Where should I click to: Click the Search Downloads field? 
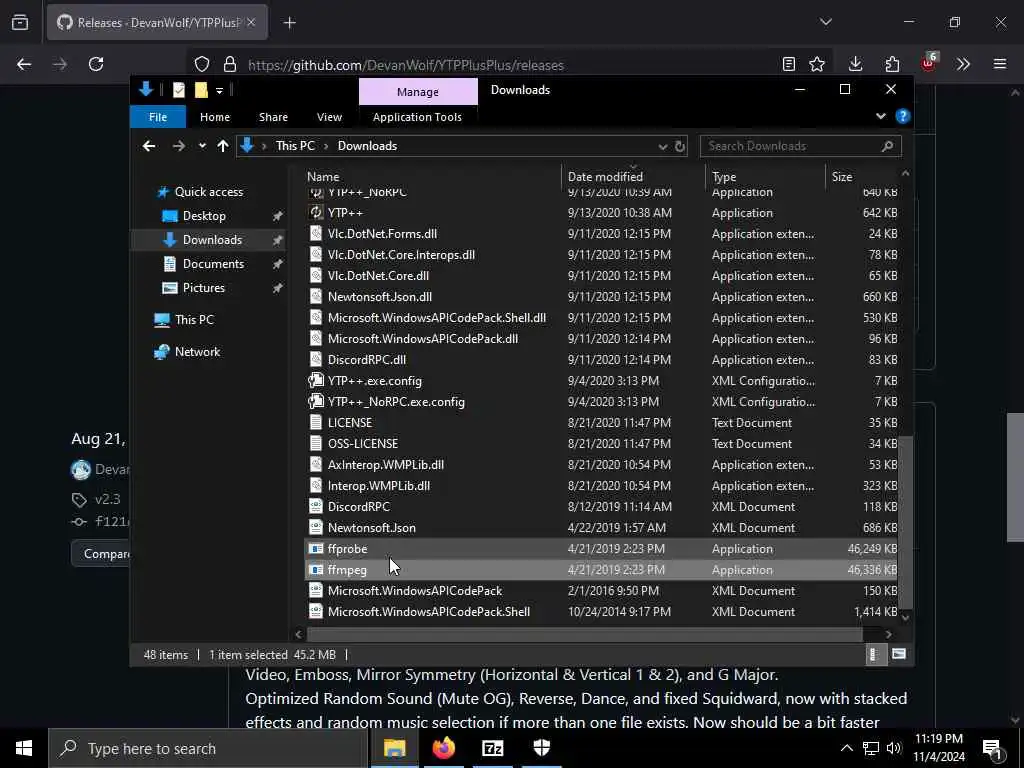pyautogui.click(x=801, y=146)
